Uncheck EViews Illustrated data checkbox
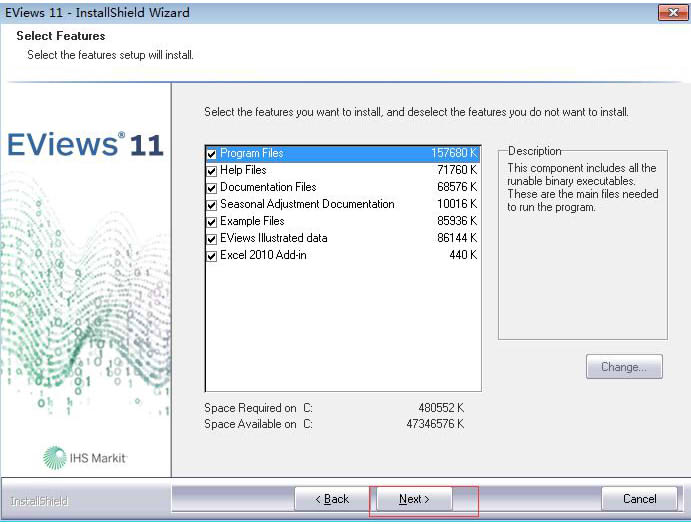691x524 pixels. pyautogui.click(x=212, y=239)
